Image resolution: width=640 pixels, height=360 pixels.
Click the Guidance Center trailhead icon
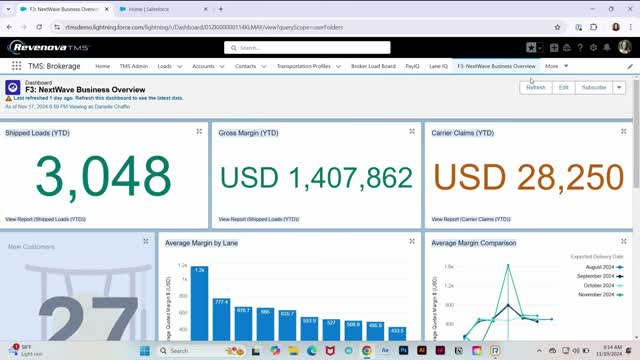point(567,48)
